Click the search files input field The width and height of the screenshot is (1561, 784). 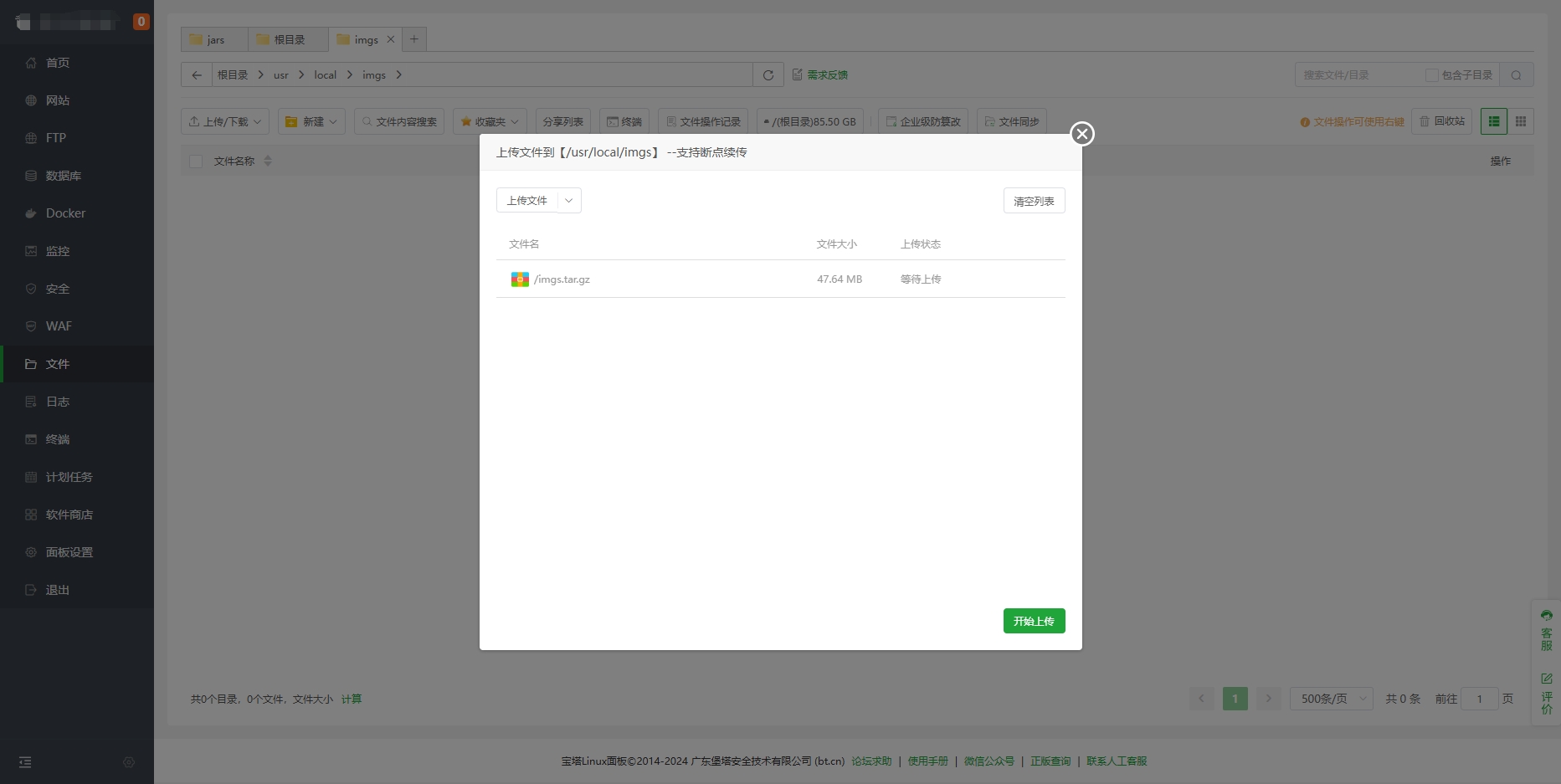(x=1358, y=75)
